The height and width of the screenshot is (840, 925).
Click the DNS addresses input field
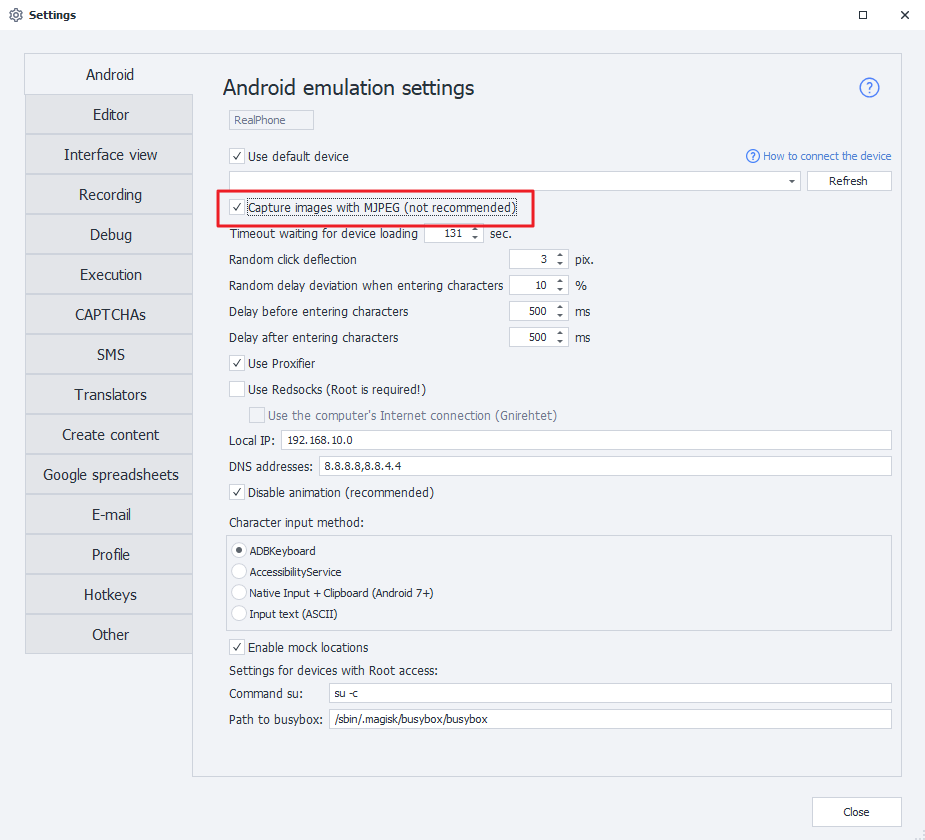(604, 467)
